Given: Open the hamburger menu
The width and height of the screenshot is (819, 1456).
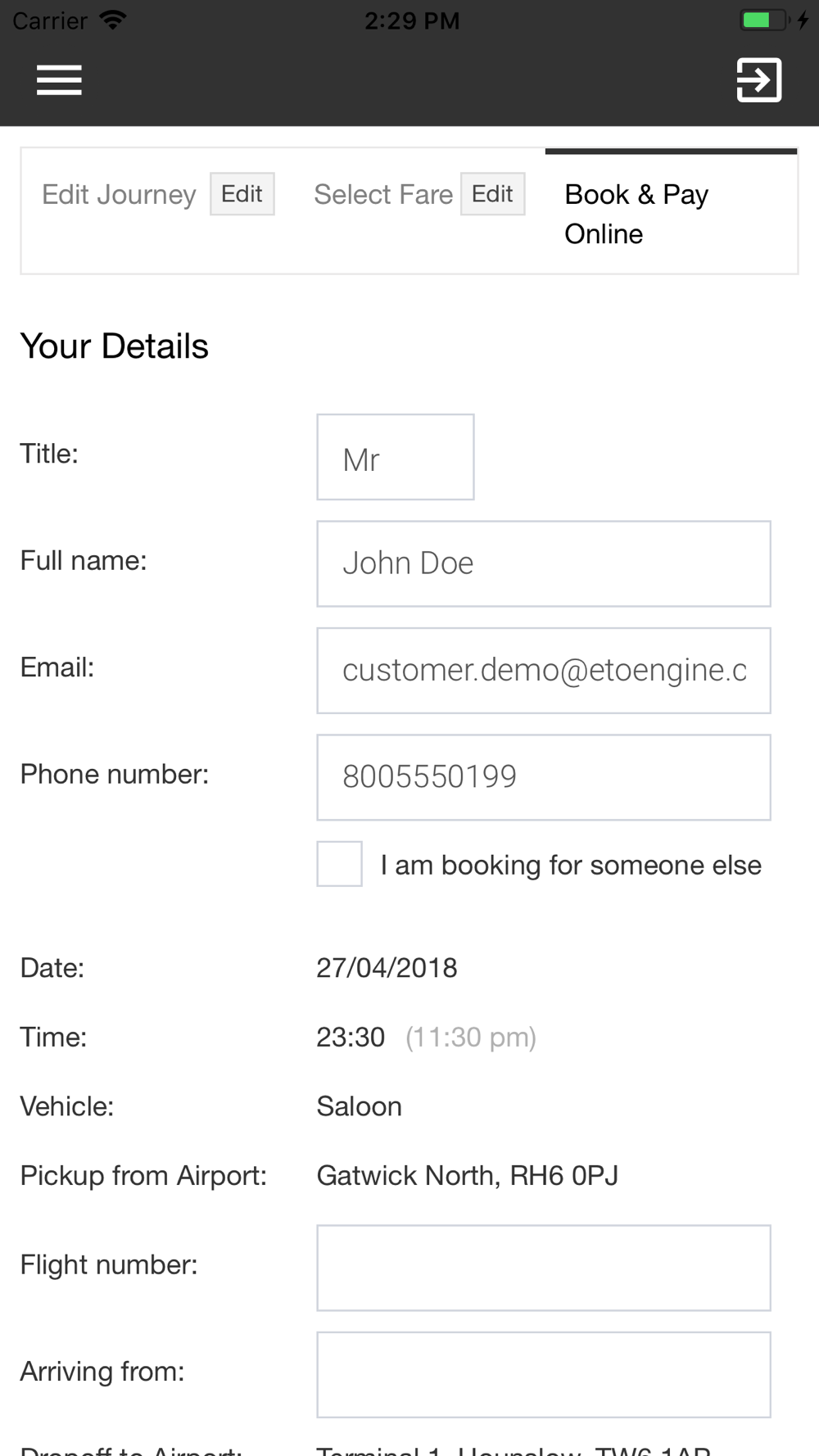Looking at the screenshot, I should pos(59,79).
